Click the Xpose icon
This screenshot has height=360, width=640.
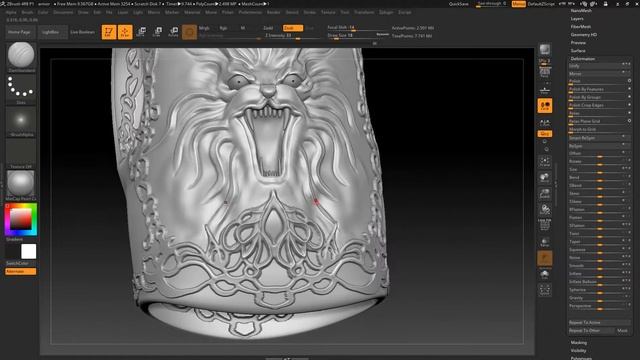545,290
